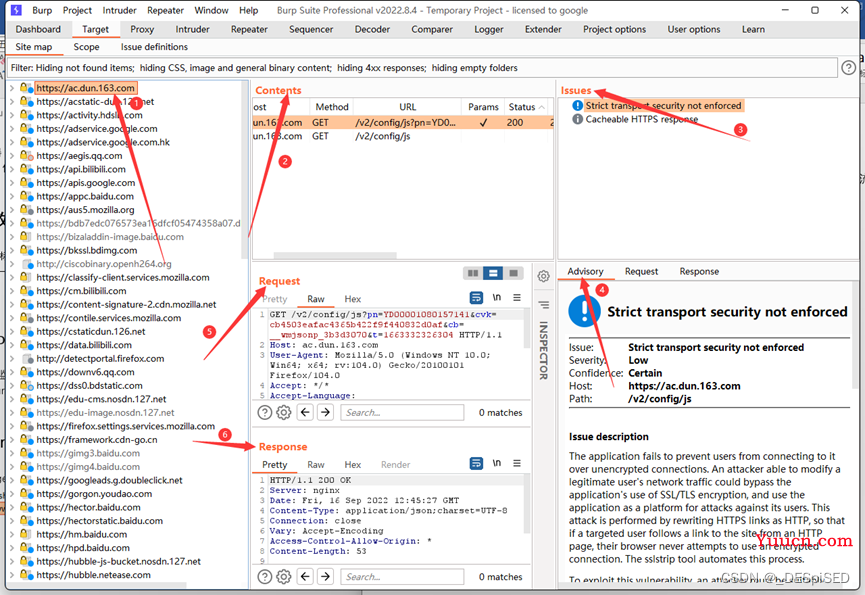This screenshot has height=595, width=865.
Task: Expand the https://downv6.qq.com node
Action: pos(12,372)
